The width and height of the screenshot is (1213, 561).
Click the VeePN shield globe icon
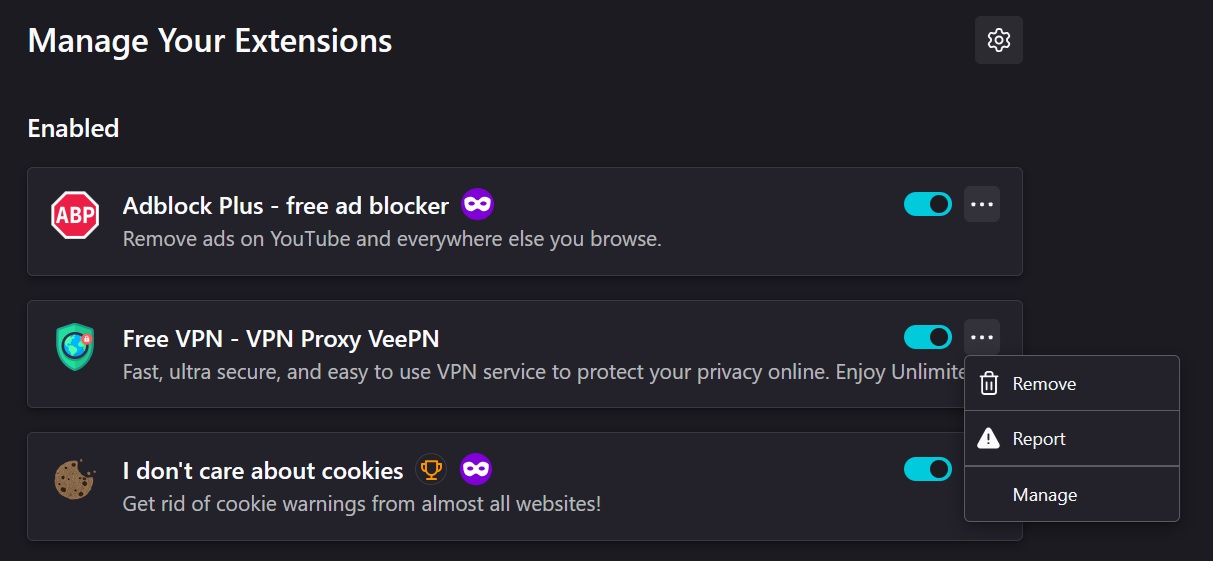point(75,347)
